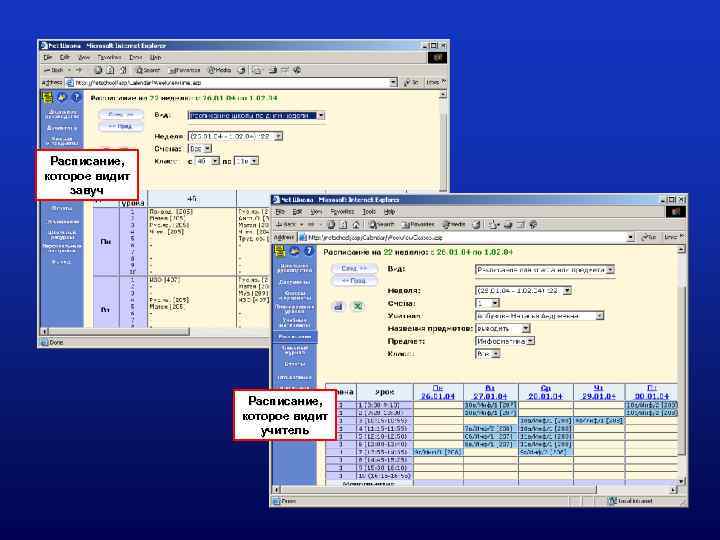
Task: Click the Excel export icon in teacher window
Action: 357,306
